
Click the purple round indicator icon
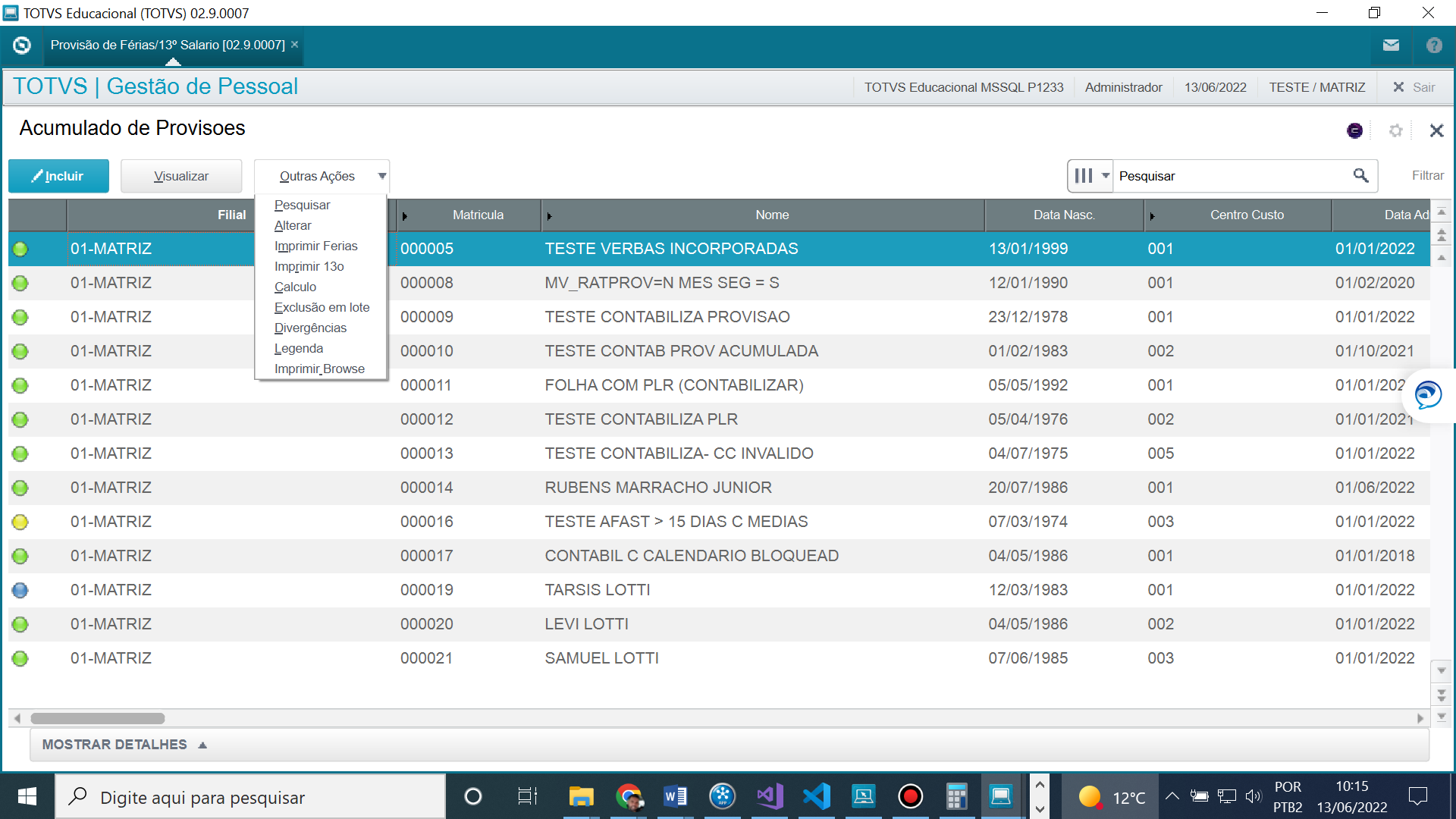pyautogui.click(x=1354, y=130)
